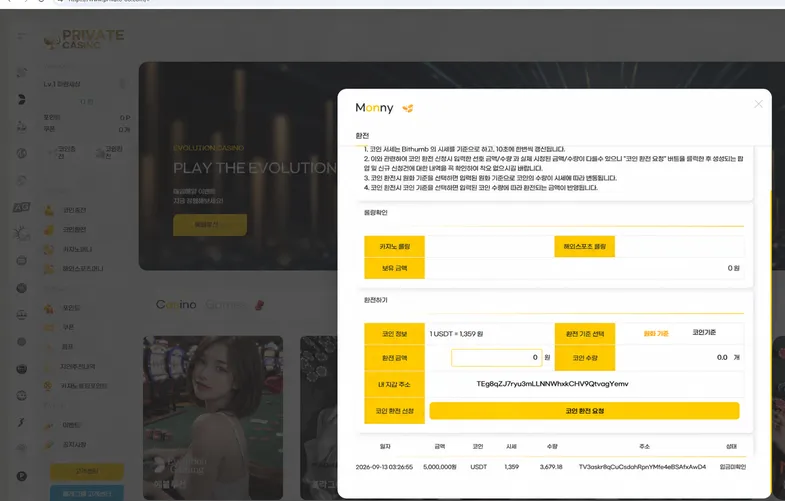
Task: Click the Private Casino logo
Action: click(x=84, y=40)
